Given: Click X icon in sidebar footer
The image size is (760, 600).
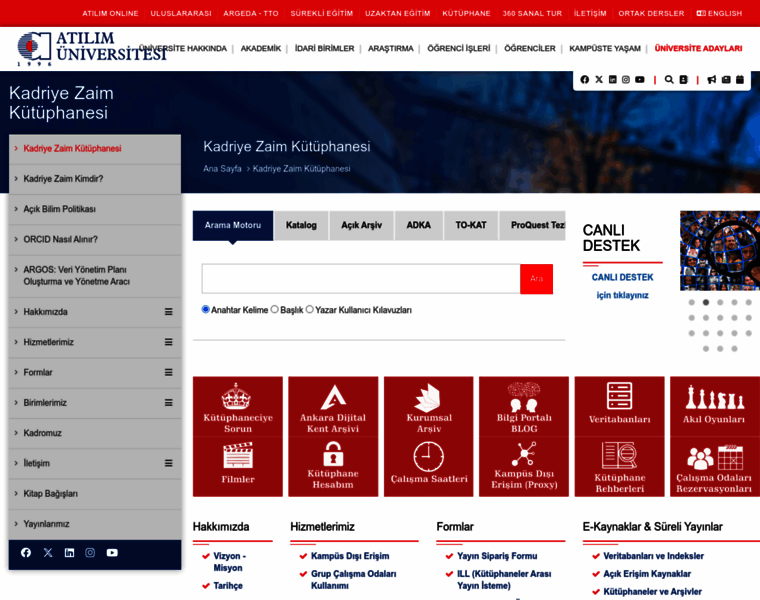Looking at the screenshot, I should pos(48,553).
